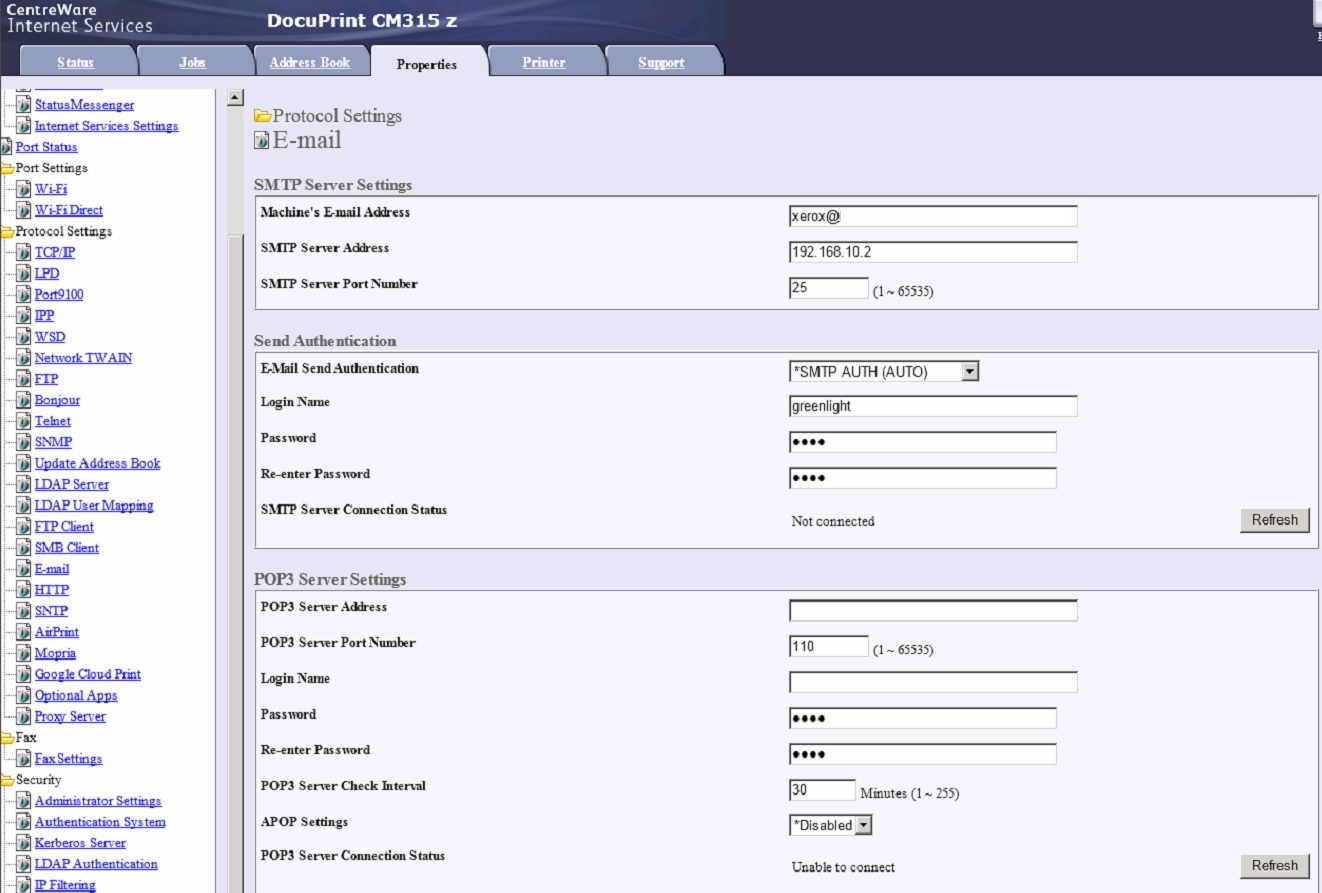
Task: Click the POP3 Password field
Action: tap(923, 718)
